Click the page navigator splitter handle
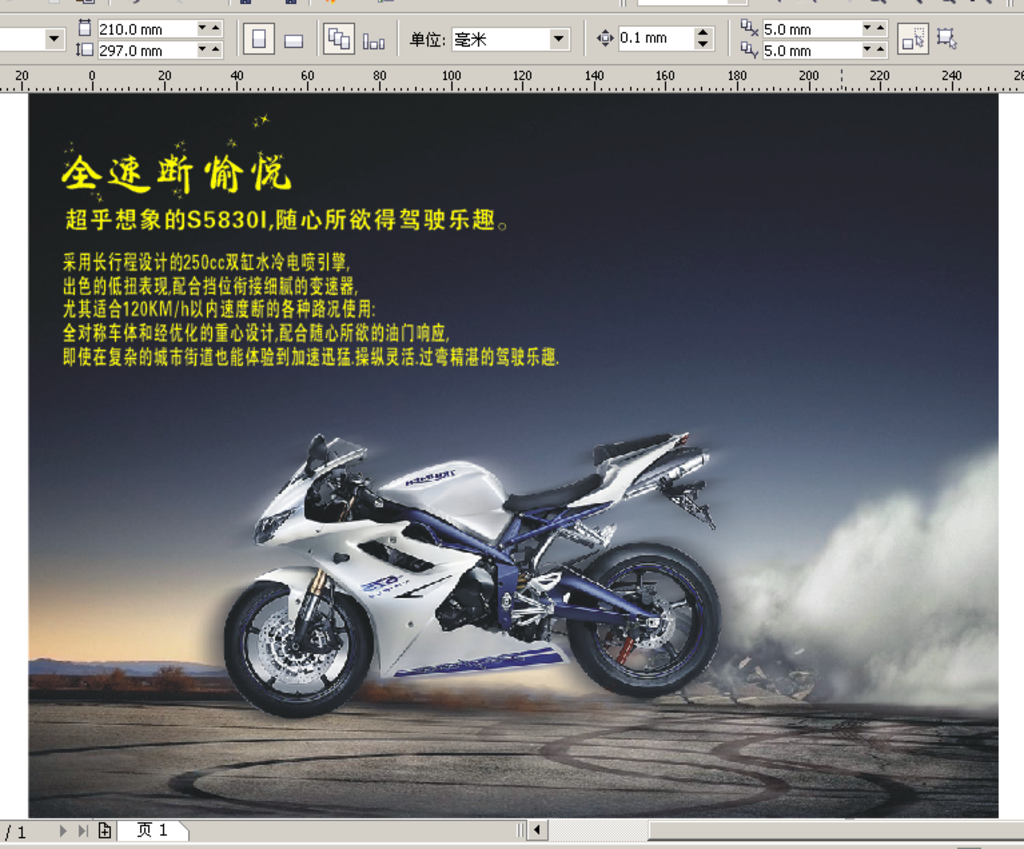The width and height of the screenshot is (1024, 849). (520, 830)
